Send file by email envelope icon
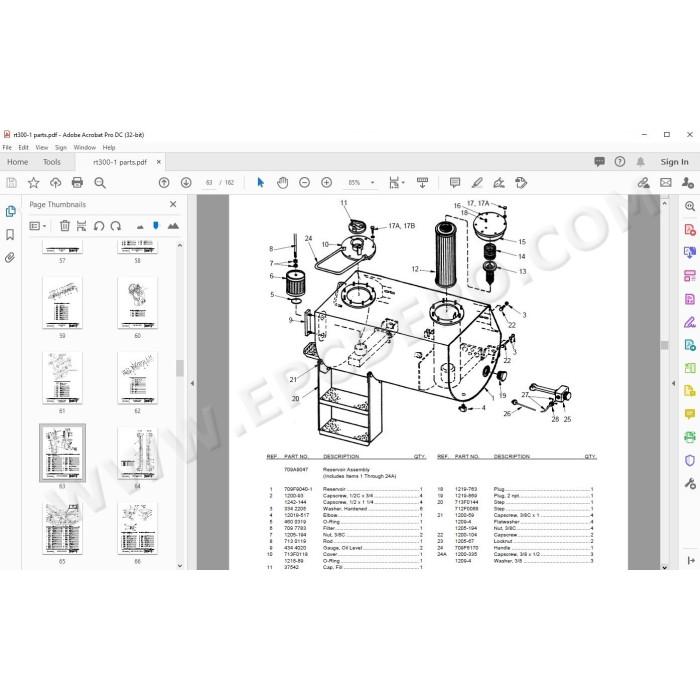700x700 pixels. 665,183
